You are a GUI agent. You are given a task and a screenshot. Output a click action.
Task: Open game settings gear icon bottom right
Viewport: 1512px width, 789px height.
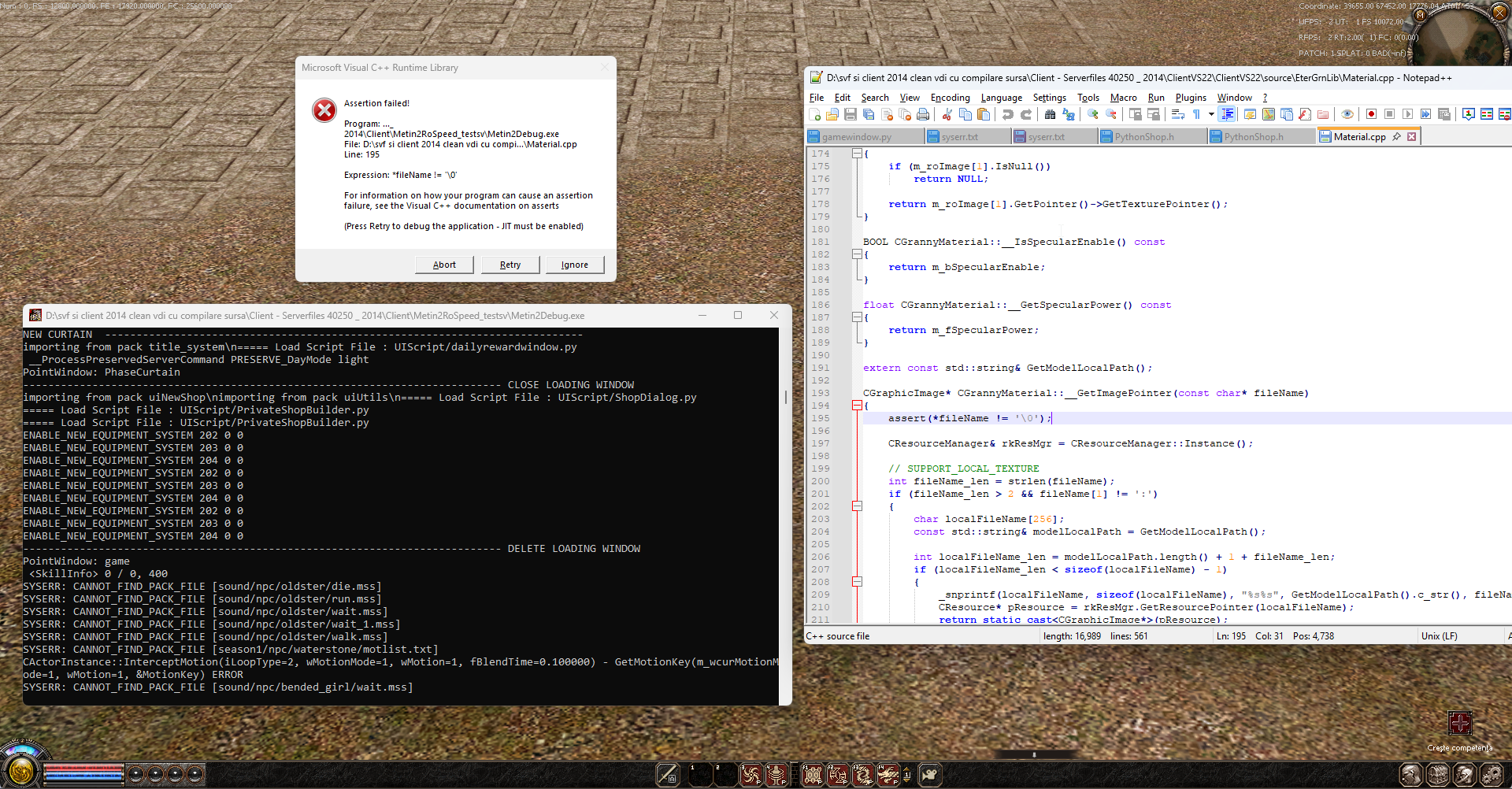pos(1492,775)
